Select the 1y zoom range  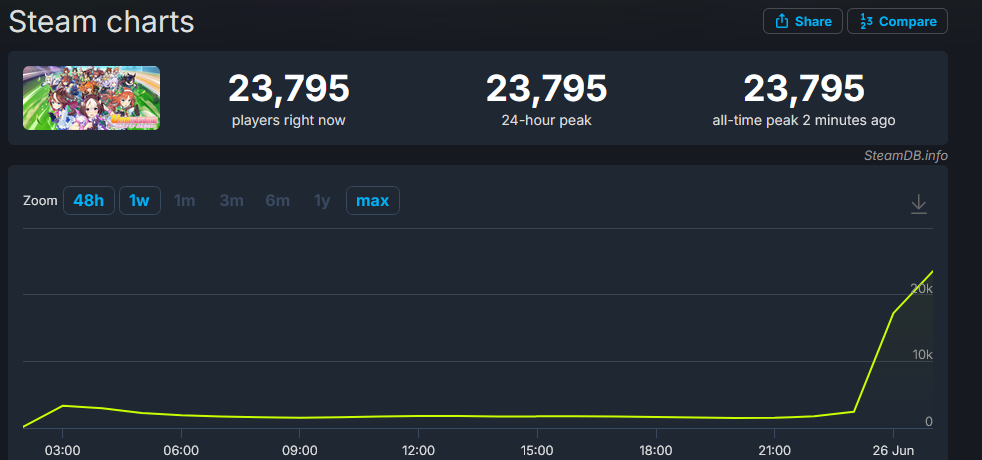pos(322,201)
